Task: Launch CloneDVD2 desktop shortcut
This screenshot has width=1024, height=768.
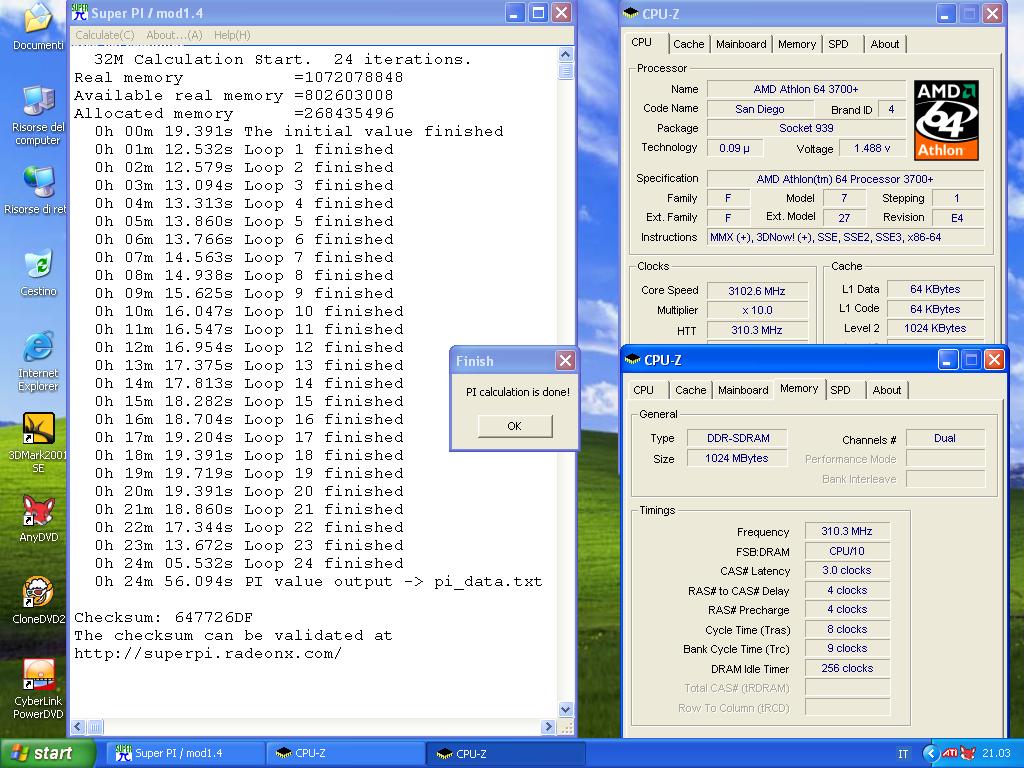Action: (x=38, y=600)
